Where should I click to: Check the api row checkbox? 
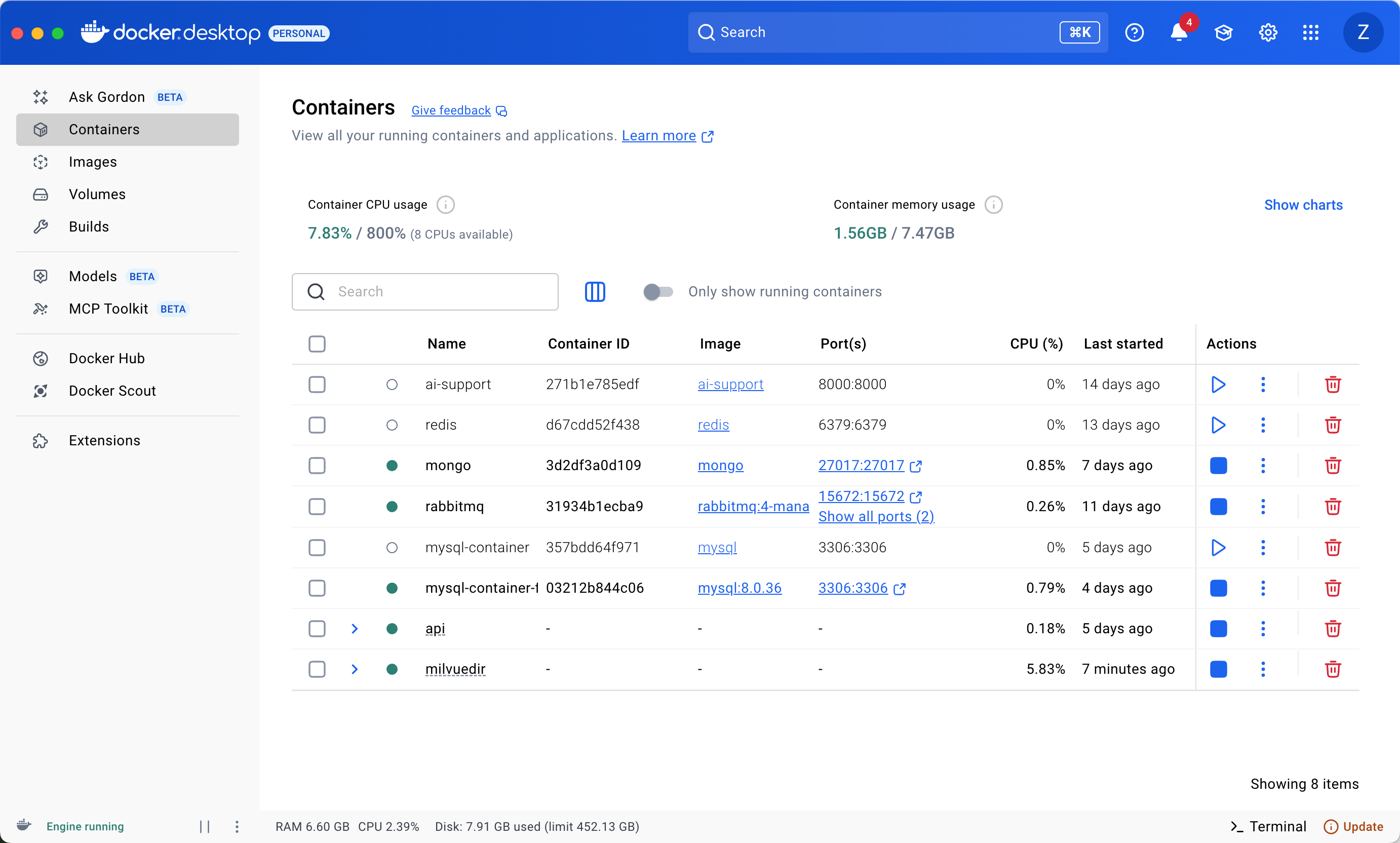pyautogui.click(x=317, y=629)
